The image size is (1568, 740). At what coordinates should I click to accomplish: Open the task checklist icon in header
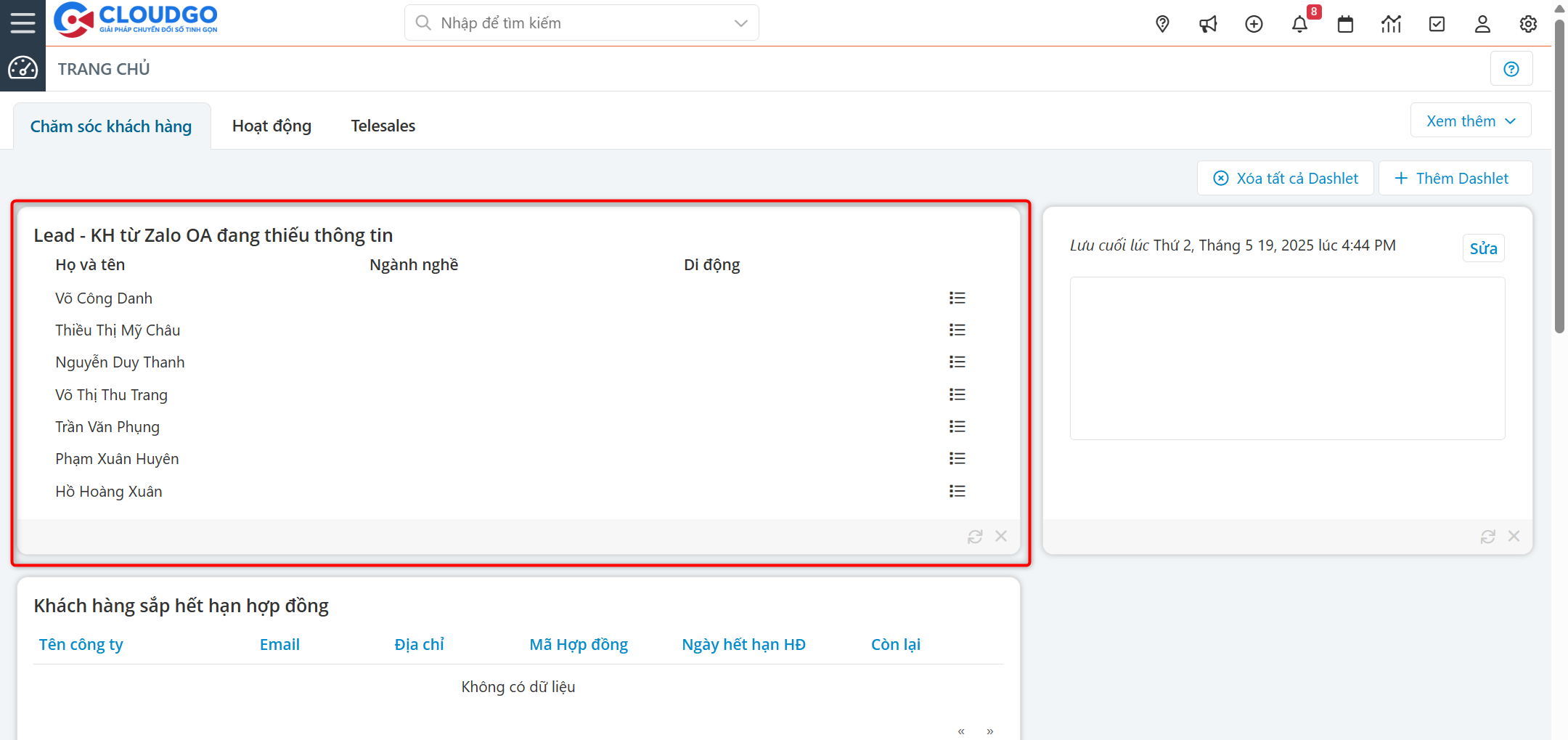click(x=1437, y=24)
